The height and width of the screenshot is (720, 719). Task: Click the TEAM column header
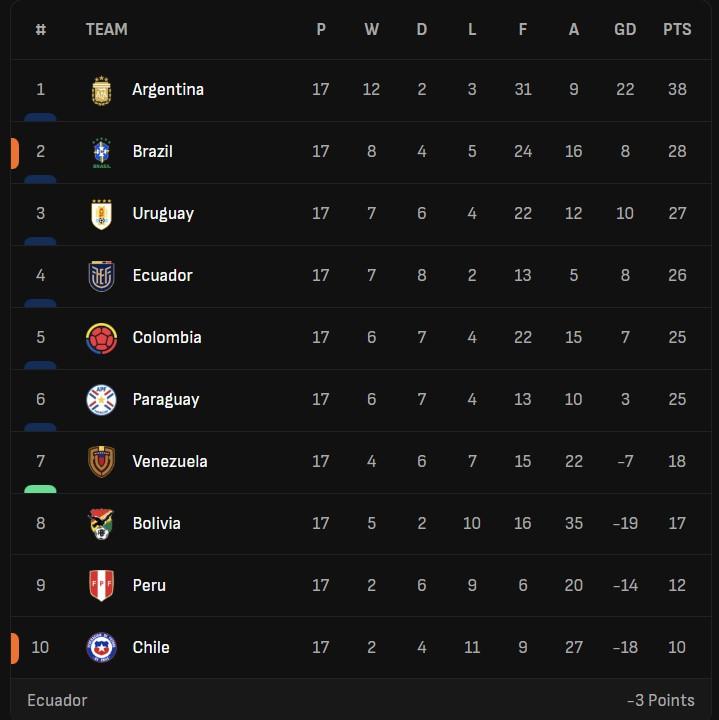[x=107, y=29]
